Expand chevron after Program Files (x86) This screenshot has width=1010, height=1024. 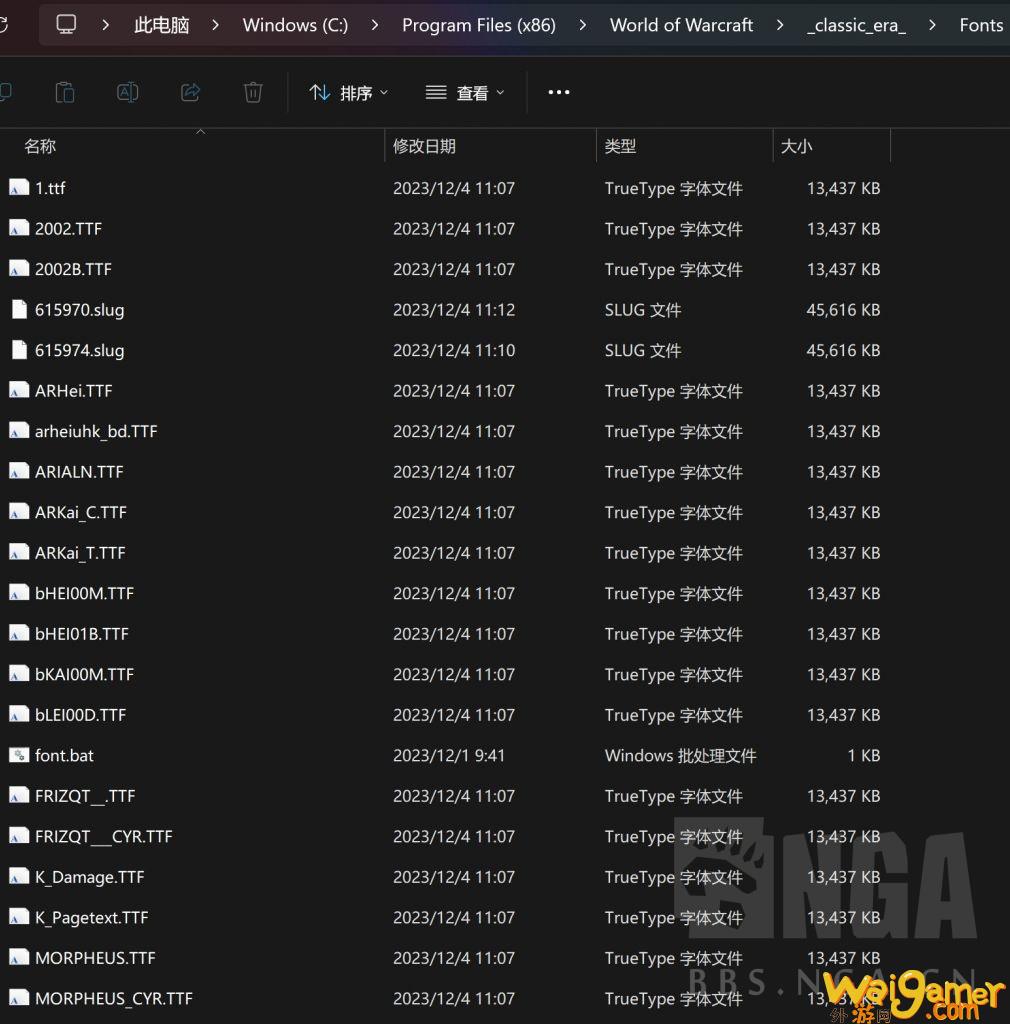click(x=582, y=25)
